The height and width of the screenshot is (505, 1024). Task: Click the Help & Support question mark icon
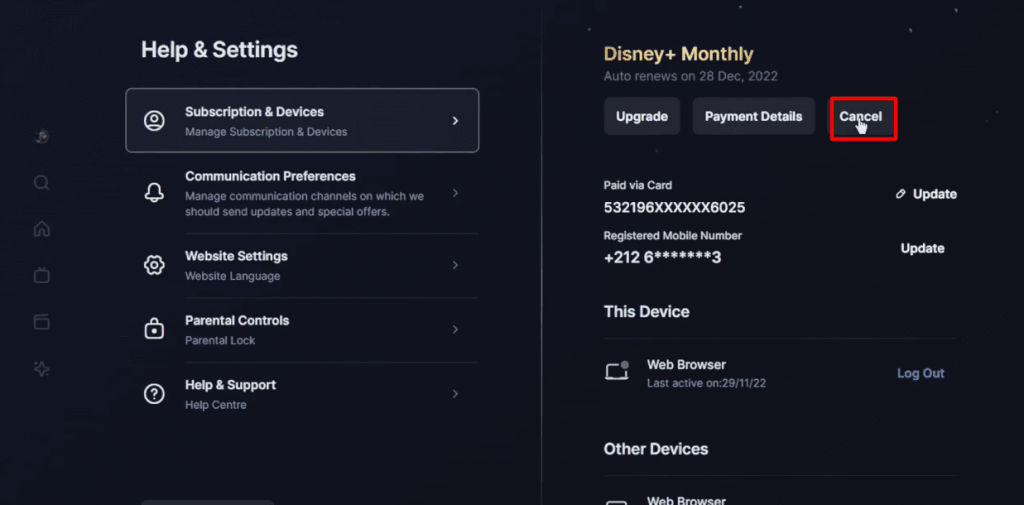click(x=154, y=394)
